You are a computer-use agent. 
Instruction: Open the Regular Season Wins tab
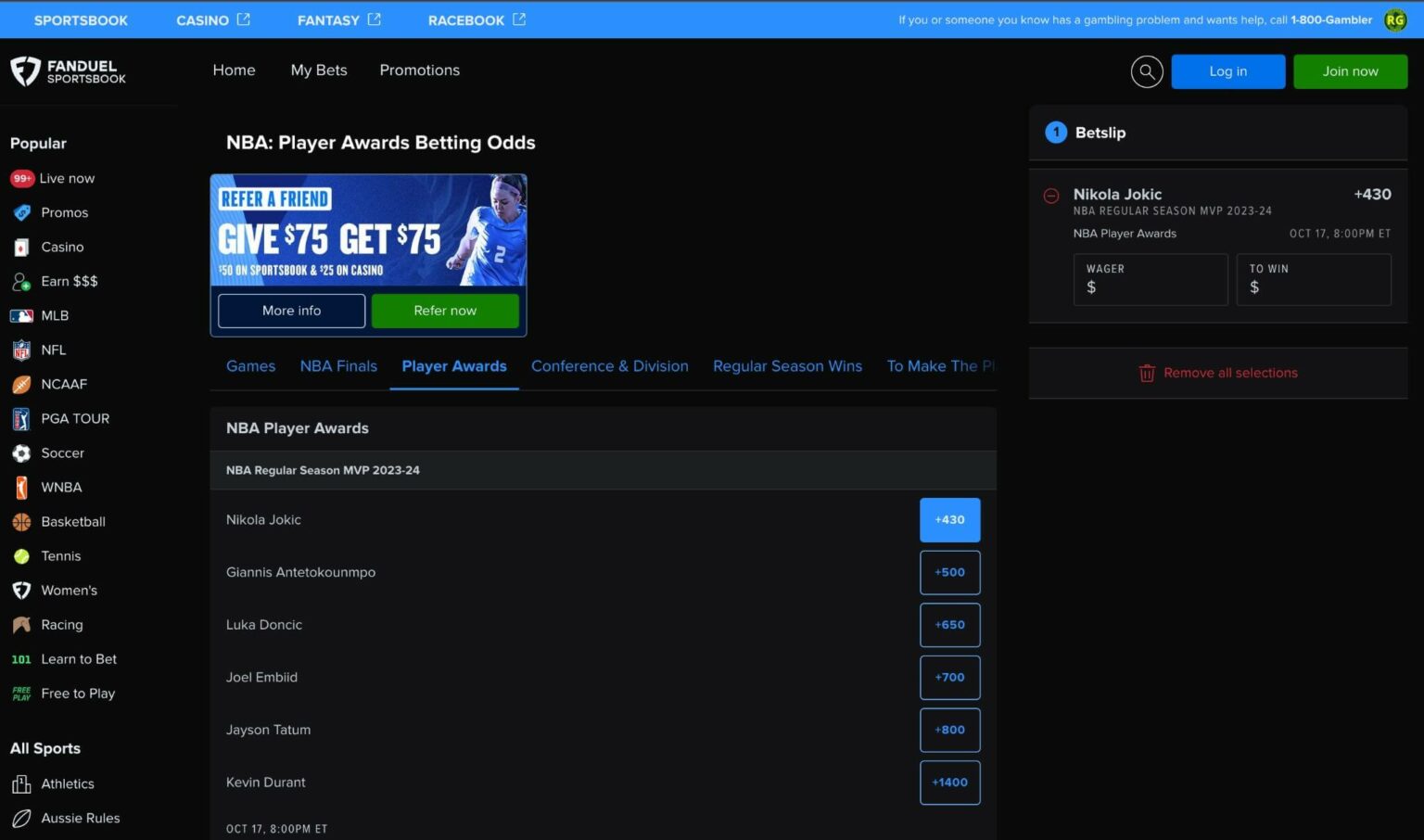tap(787, 366)
